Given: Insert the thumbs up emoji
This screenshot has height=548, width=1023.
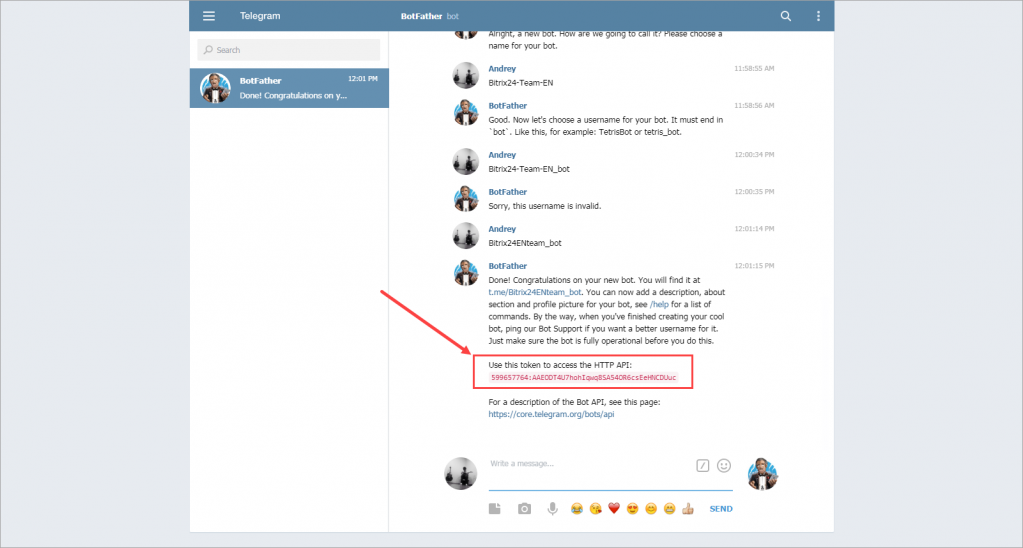Looking at the screenshot, I should click(x=688, y=509).
